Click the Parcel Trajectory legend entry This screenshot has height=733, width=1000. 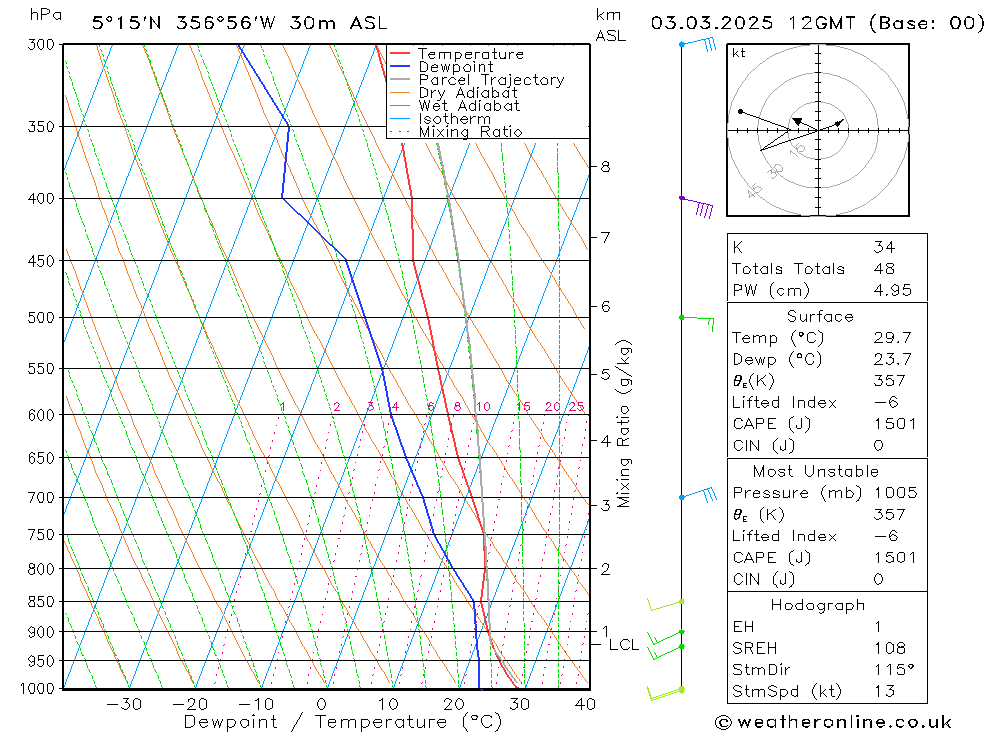(477, 80)
